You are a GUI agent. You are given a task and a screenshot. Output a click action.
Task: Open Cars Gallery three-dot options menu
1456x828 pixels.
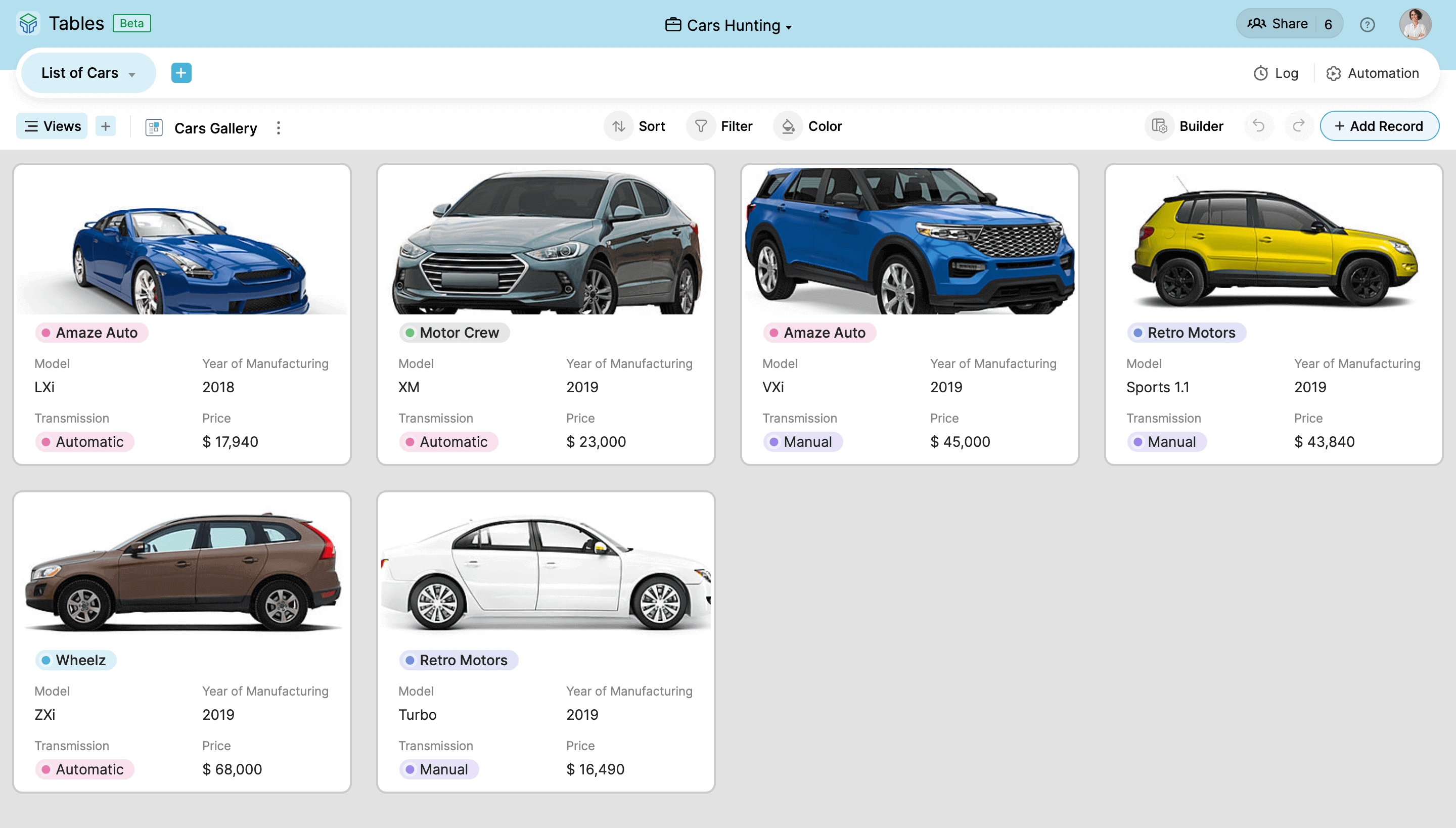(278, 128)
